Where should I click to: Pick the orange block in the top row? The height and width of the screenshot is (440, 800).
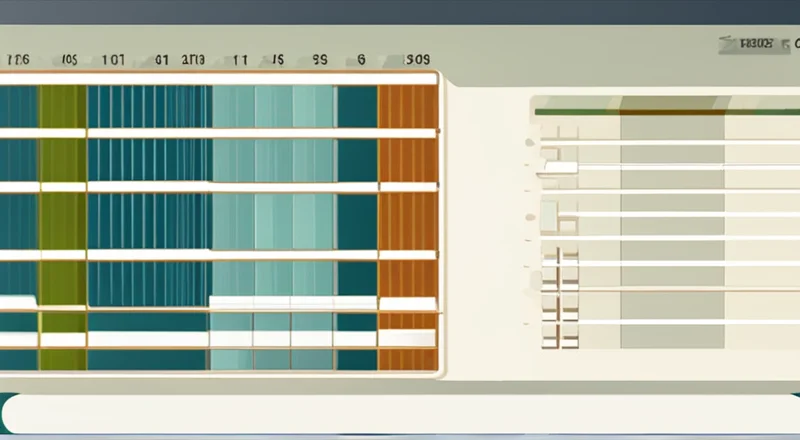[407, 107]
